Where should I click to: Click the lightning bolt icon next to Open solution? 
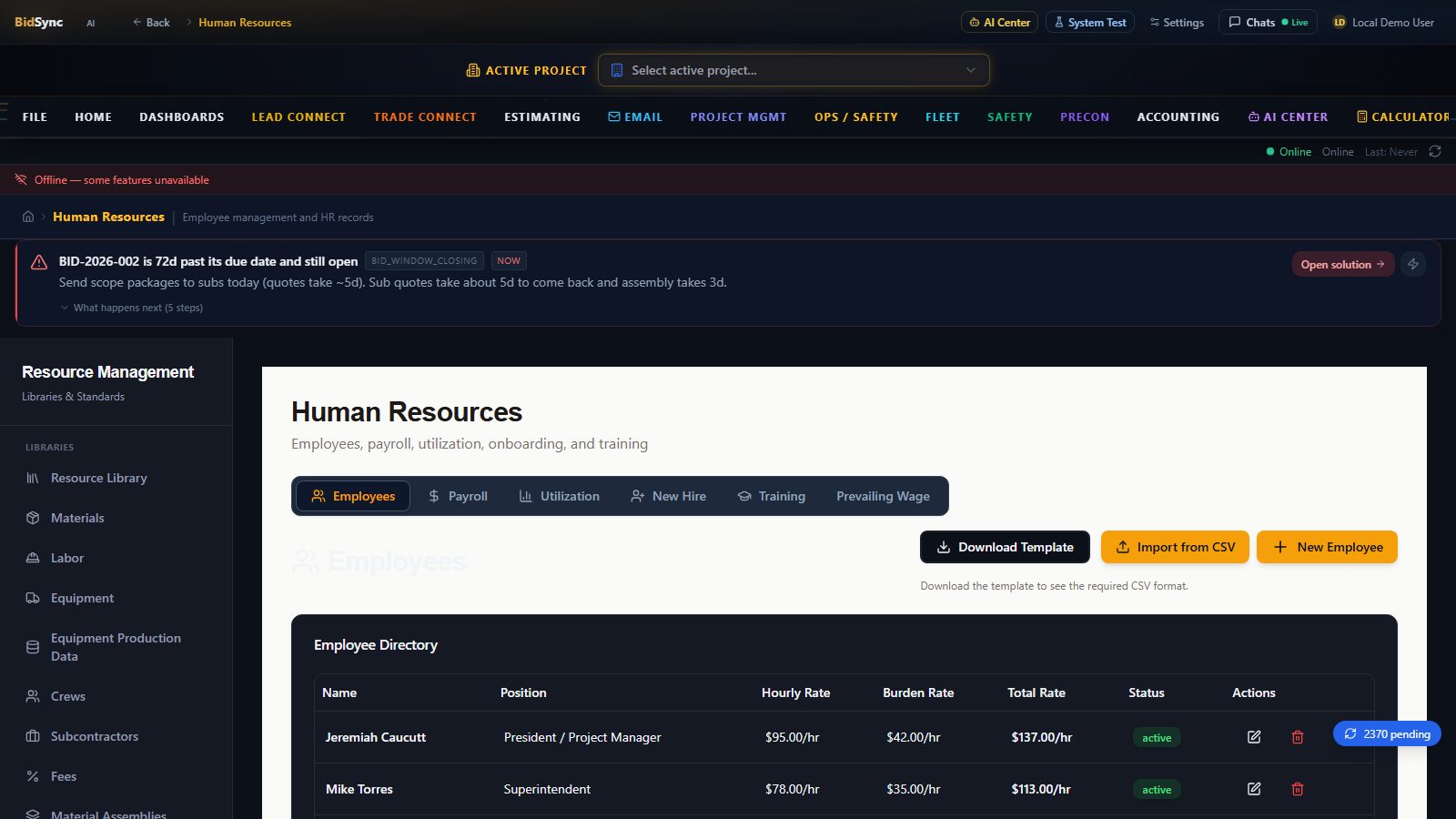tap(1413, 264)
